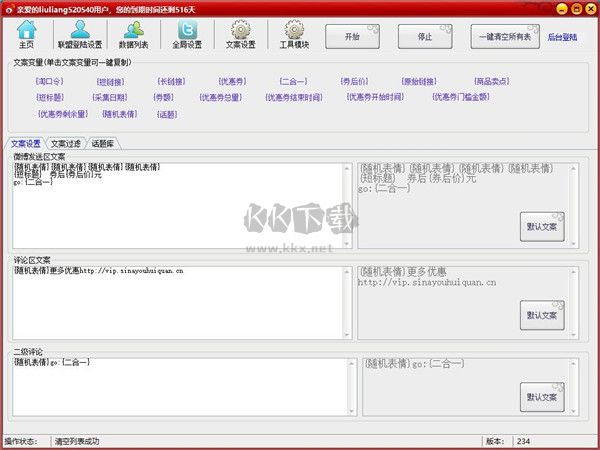Copy the {优惠券剩余量} variable
The image size is (600, 450).
pos(63,114)
